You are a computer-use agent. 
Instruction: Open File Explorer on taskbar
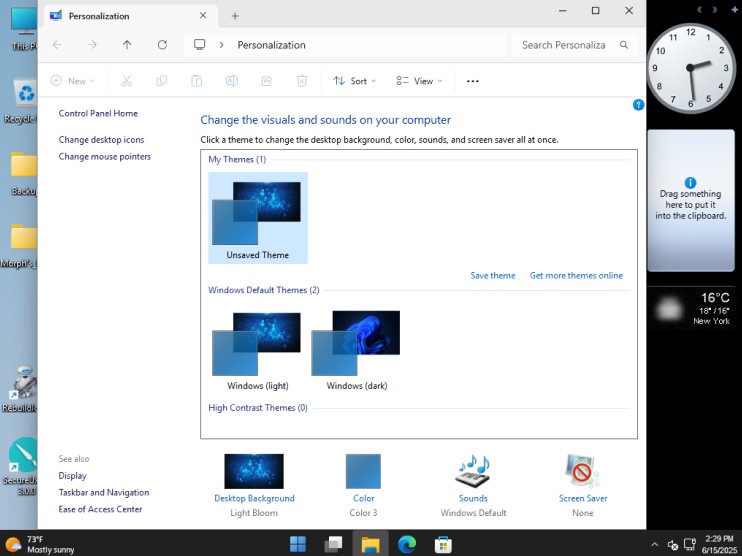tap(371, 544)
